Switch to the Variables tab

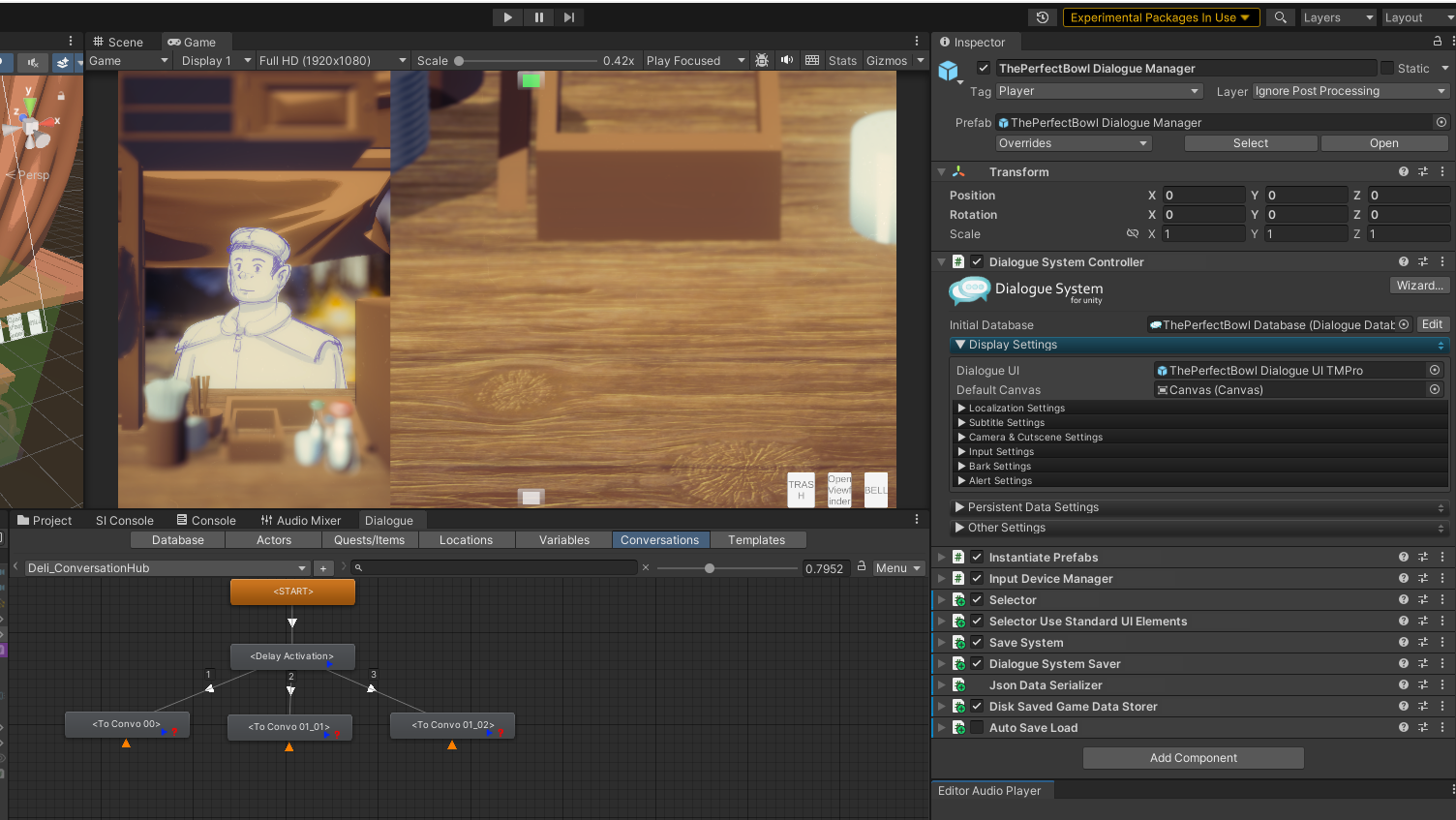click(x=563, y=540)
